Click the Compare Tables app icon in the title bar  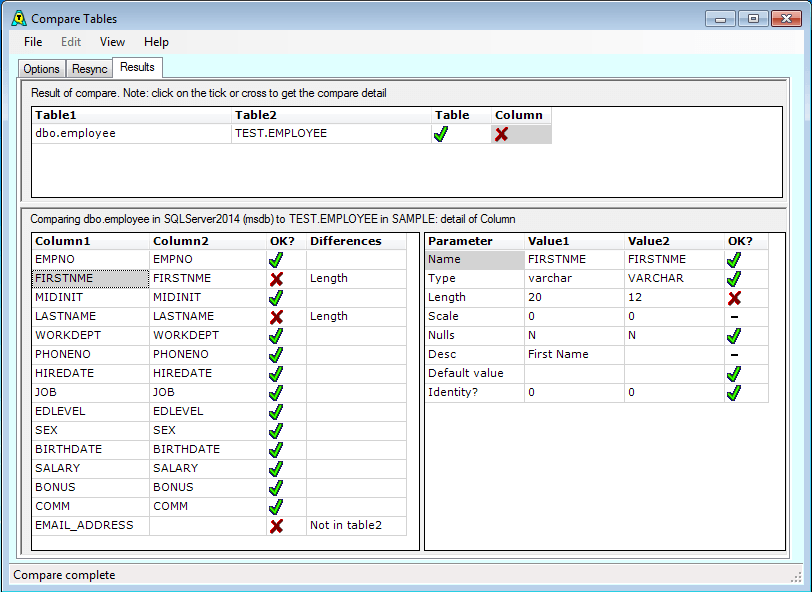pyautogui.click(x=19, y=18)
